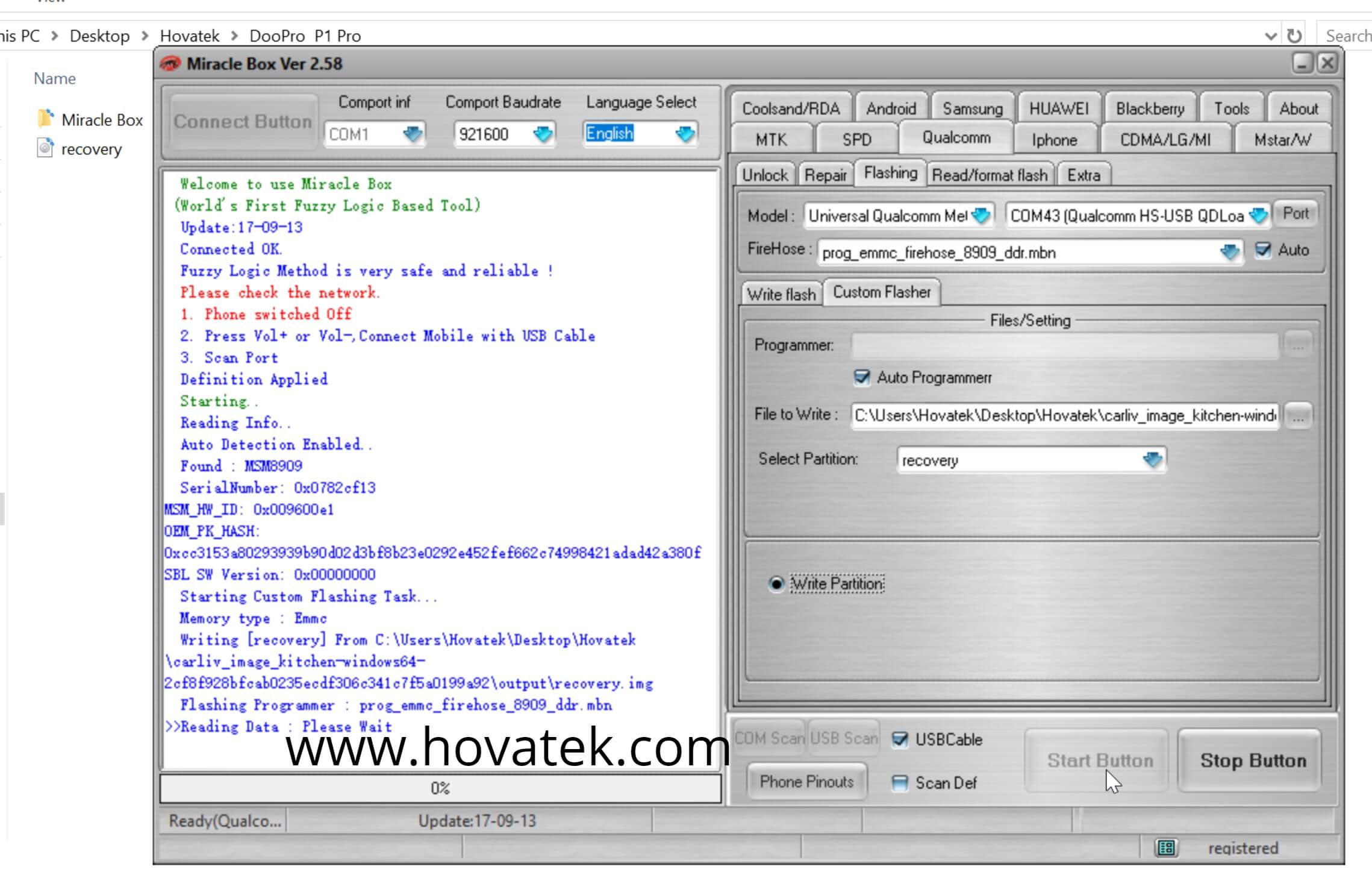Click the 'Ready(Qualco...' status bar entry
This screenshot has width=1372, height=872.
pos(225,821)
